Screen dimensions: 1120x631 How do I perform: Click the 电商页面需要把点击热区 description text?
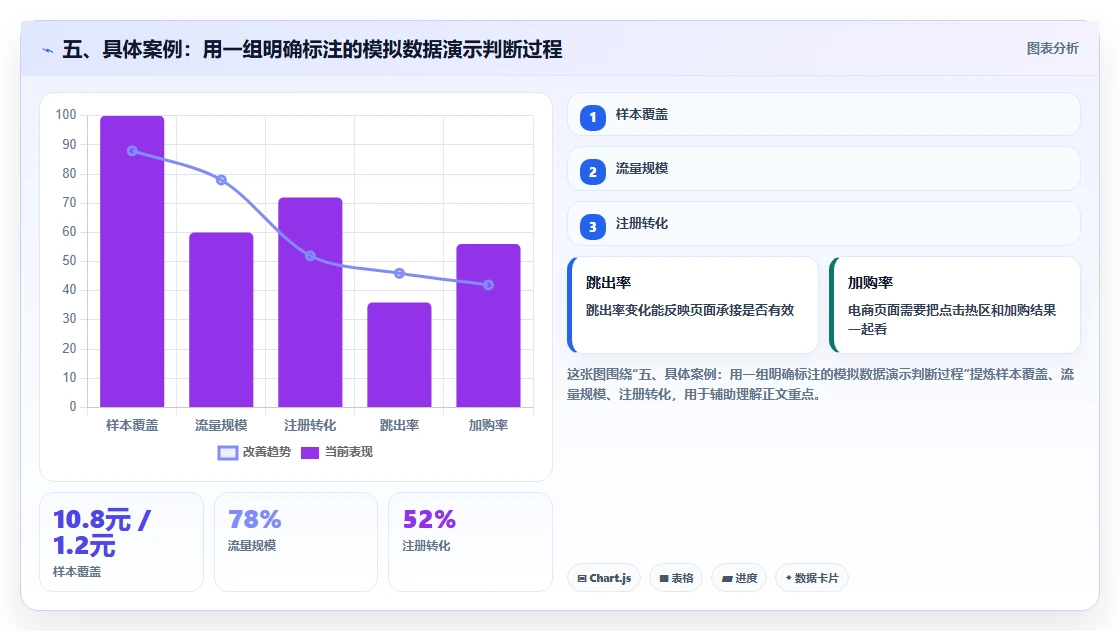[951, 319]
